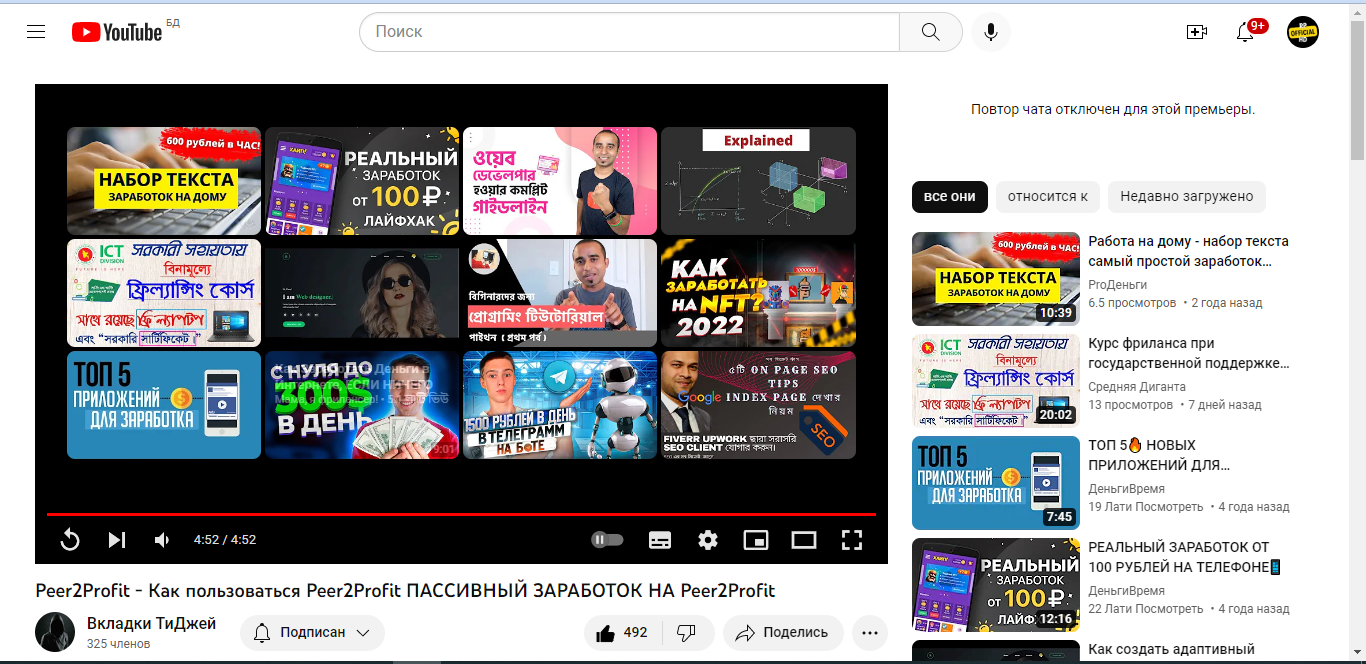Go to YouTube home via logo
The height and width of the screenshot is (664, 1366).
[x=117, y=32]
